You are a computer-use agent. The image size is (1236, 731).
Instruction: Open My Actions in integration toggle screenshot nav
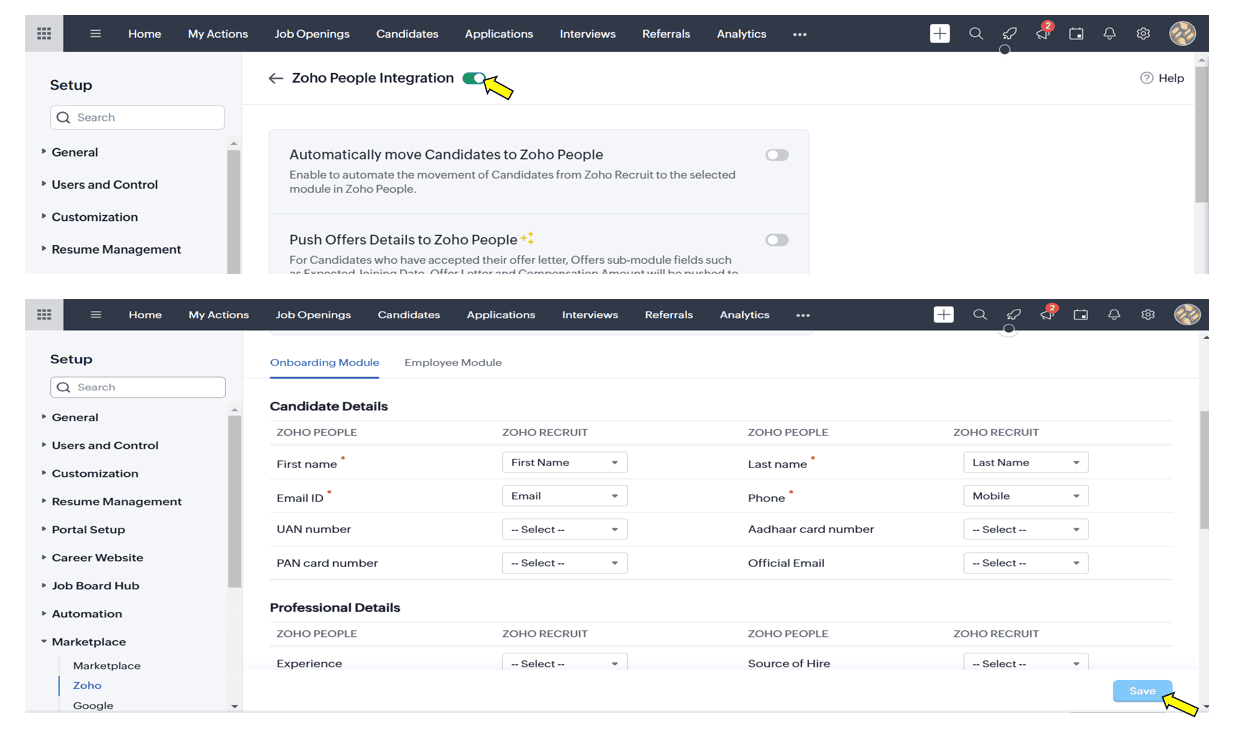(218, 33)
